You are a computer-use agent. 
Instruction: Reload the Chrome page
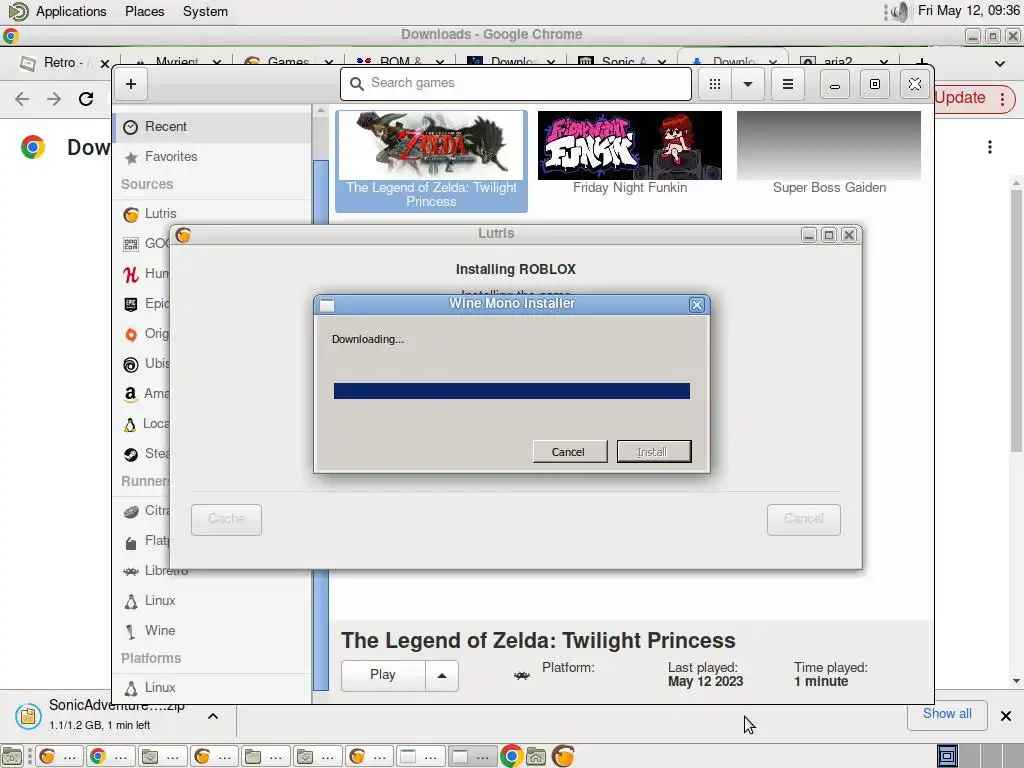[86, 99]
